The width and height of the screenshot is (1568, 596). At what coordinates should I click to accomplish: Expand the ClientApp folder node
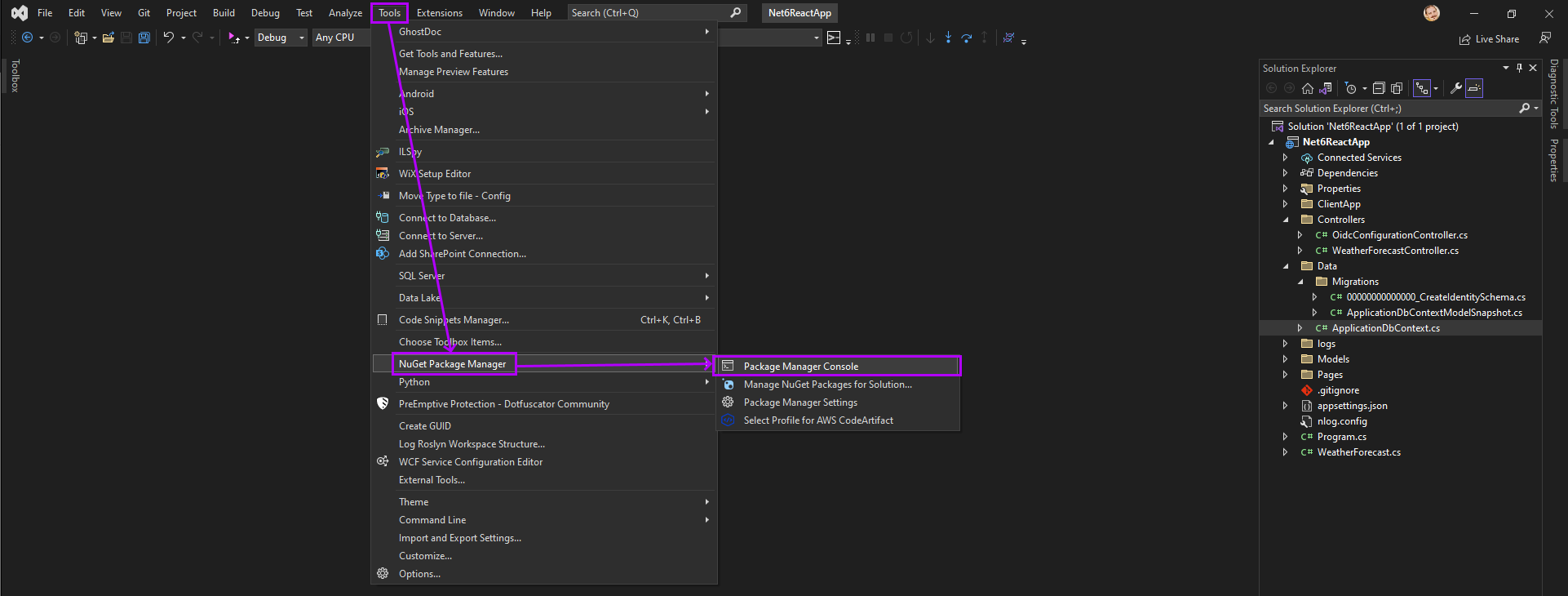click(1285, 204)
